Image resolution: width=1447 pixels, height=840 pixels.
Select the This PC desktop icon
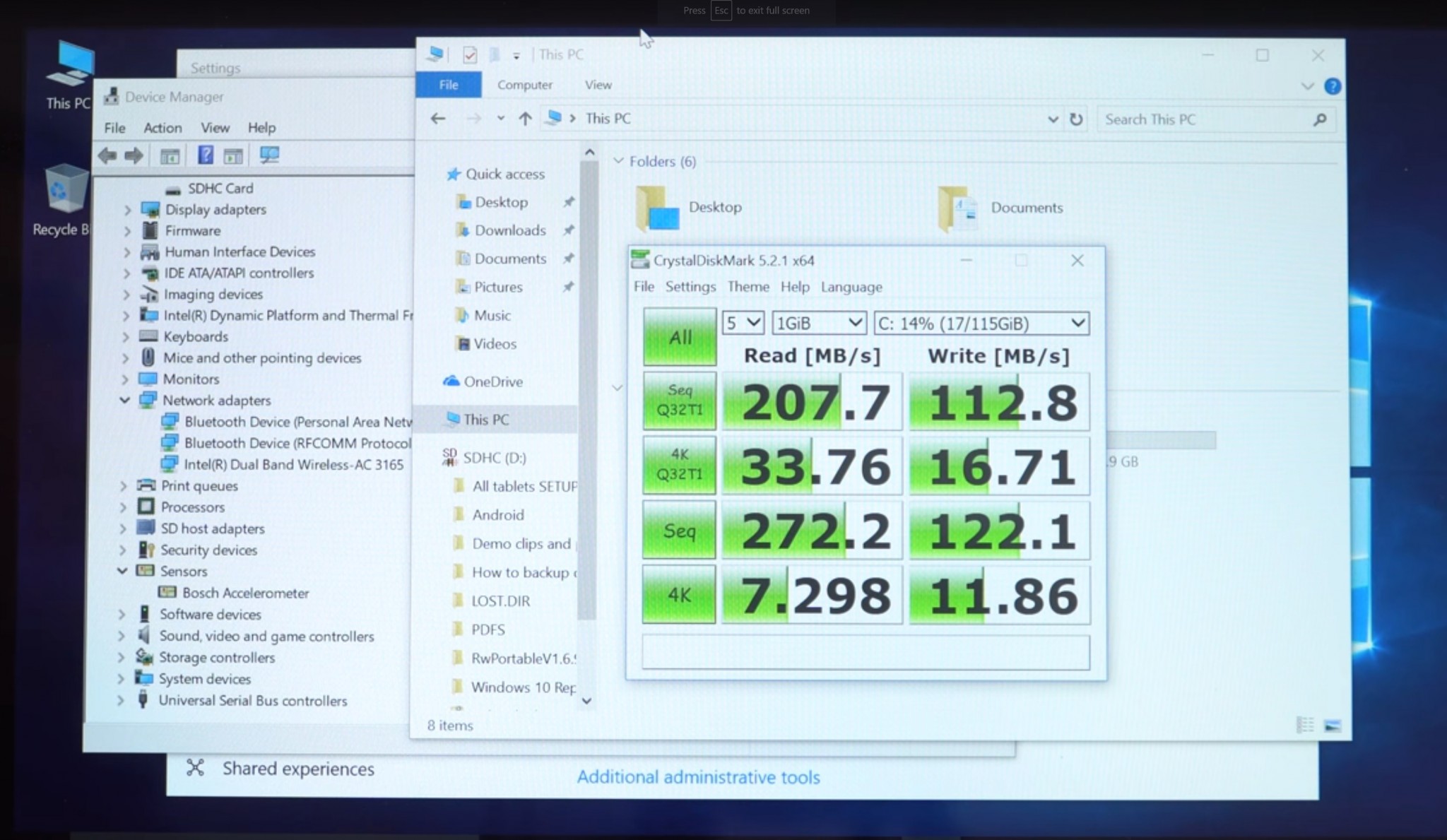[x=70, y=76]
